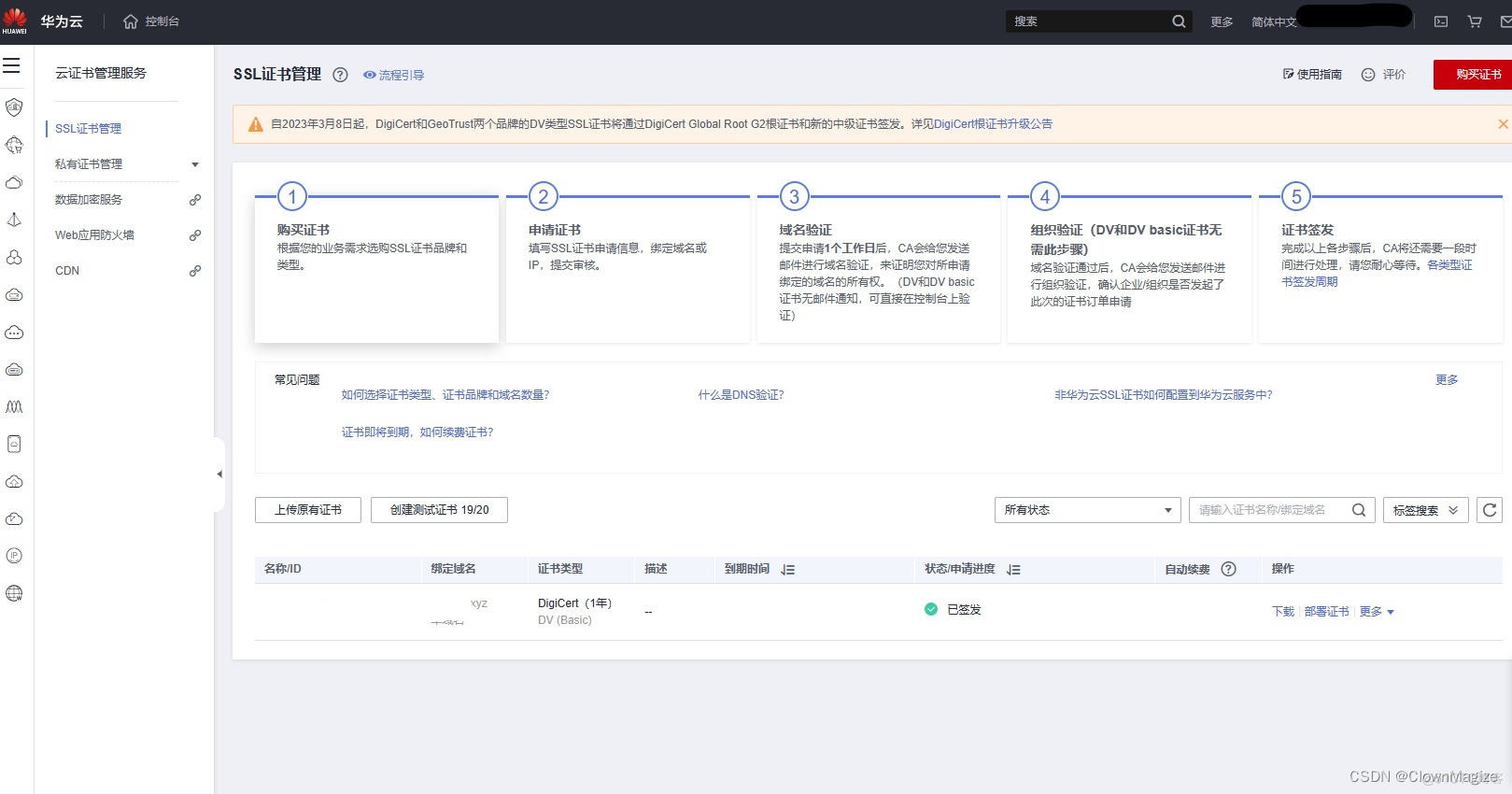The width and height of the screenshot is (1512, 794).
Task: Open the 简体中文 language selector
Action: click(1274, 21)
